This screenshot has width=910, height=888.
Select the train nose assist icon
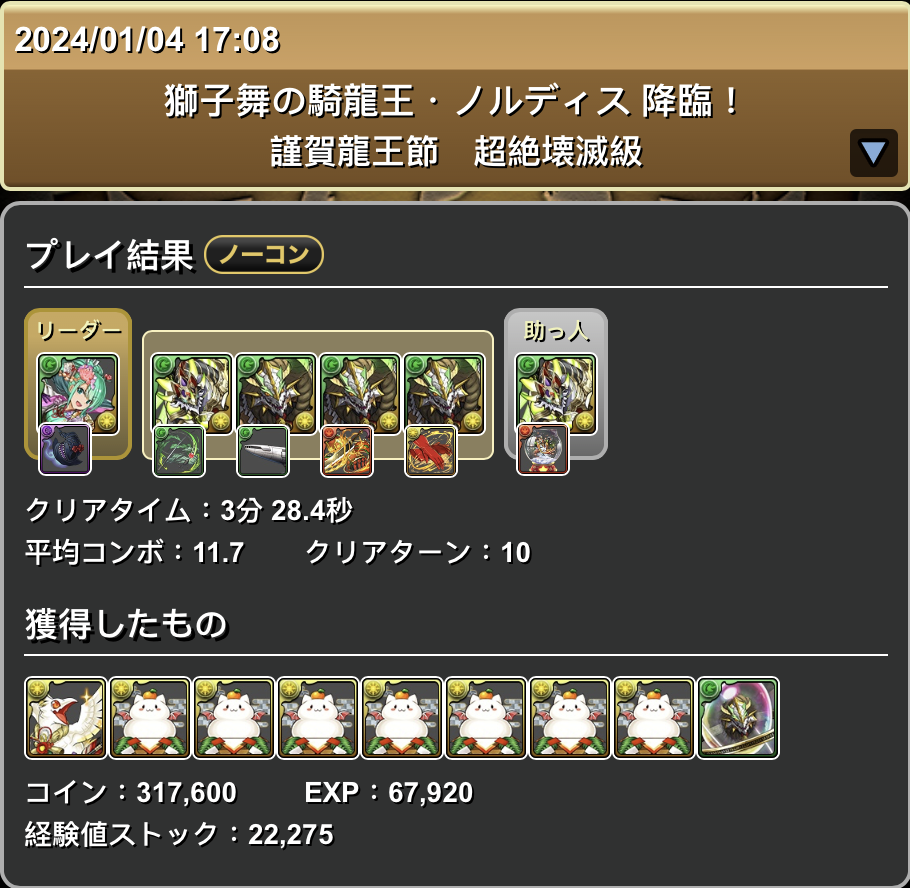coord(263,451)
